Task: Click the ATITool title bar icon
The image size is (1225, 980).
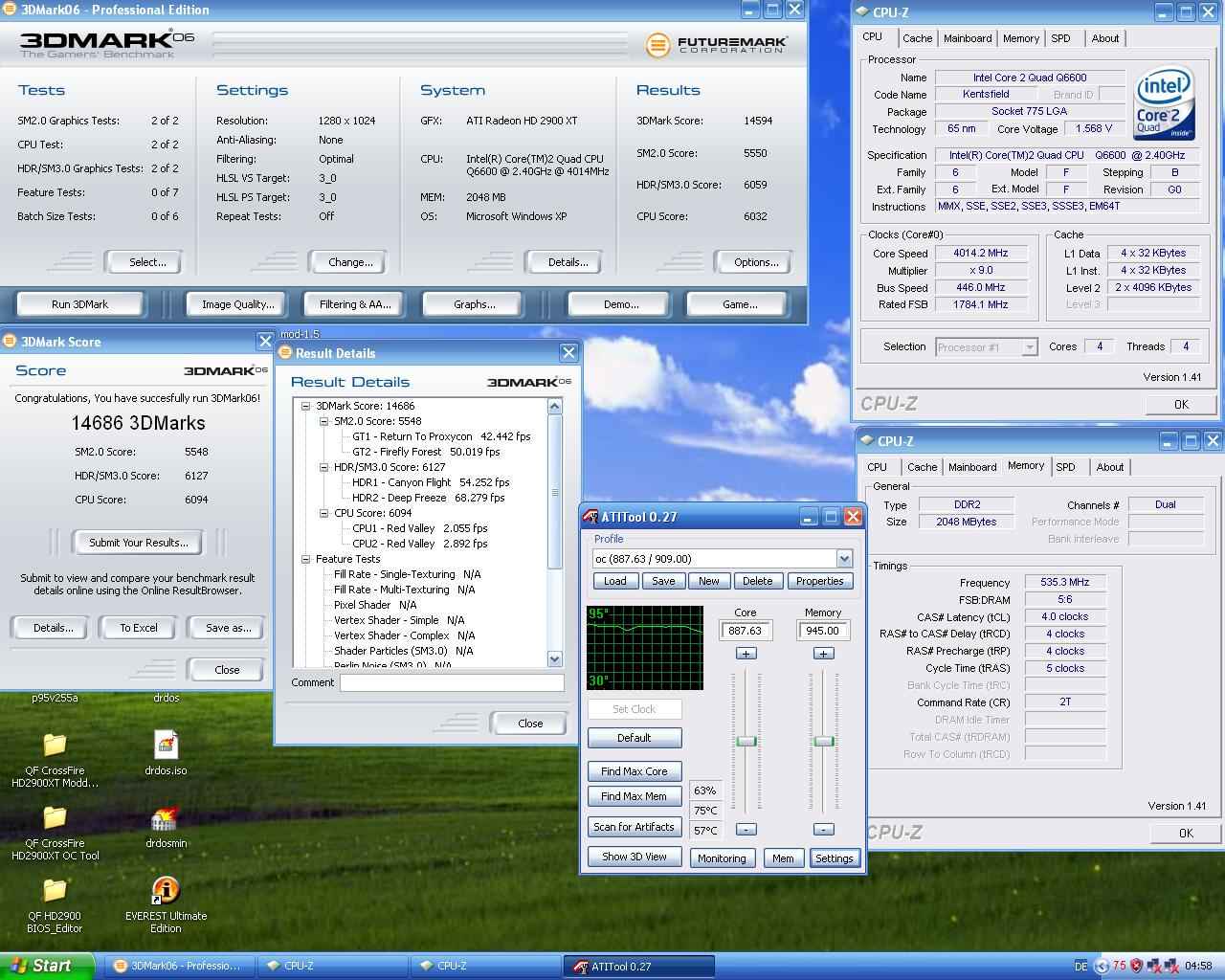Action: point(590,517)
